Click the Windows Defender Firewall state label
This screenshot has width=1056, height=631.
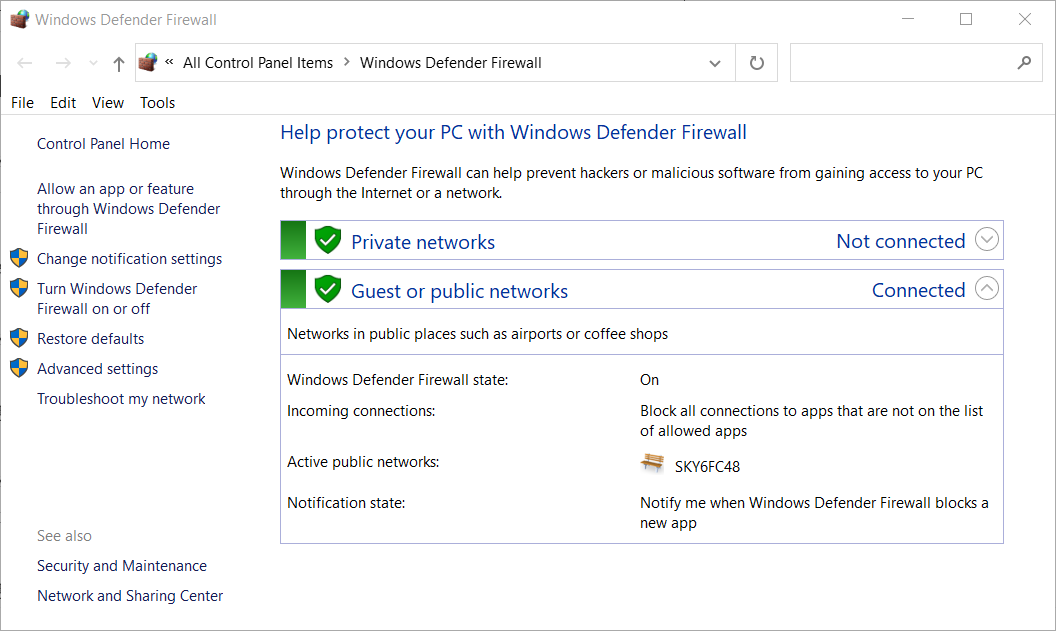click(397, 380)
